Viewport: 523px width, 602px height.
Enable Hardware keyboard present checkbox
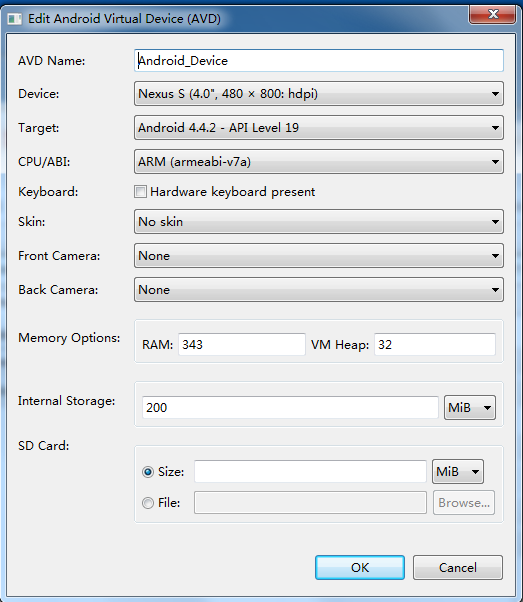tap(141, 192)
